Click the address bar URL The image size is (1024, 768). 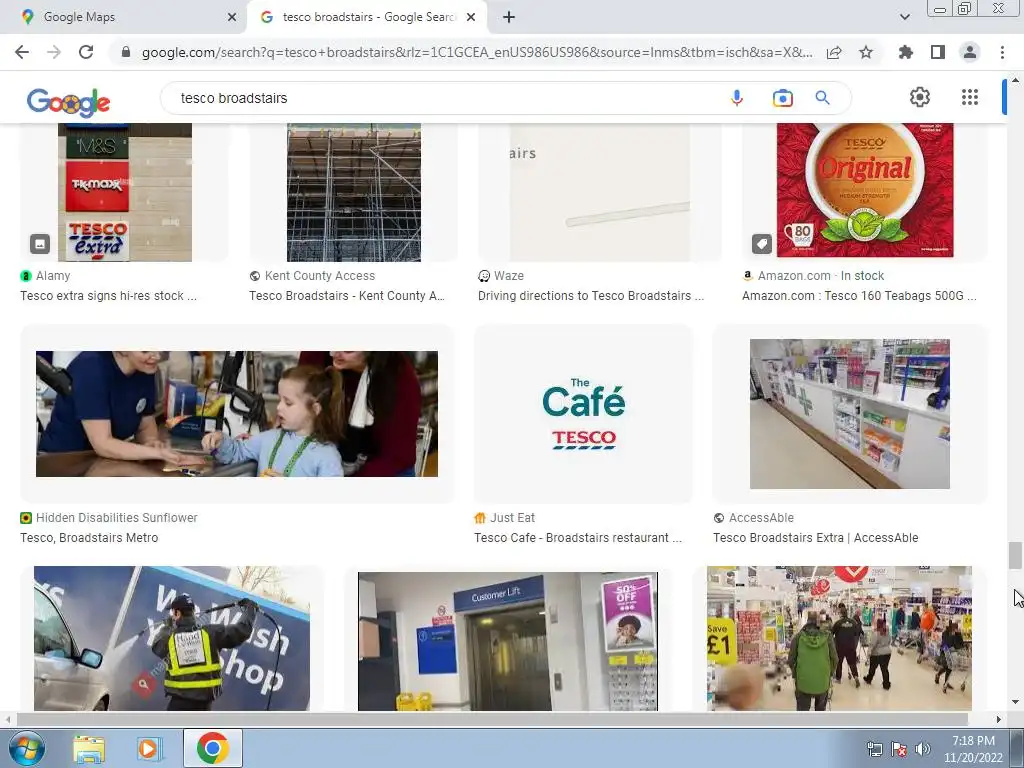(x=477, y=52)
